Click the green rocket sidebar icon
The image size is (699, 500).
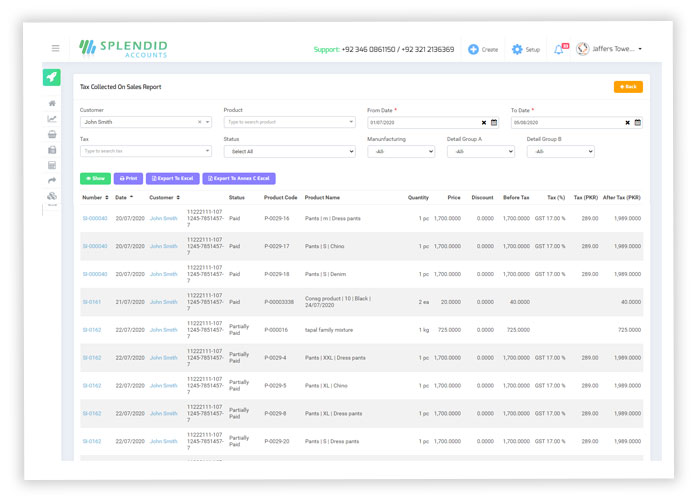(x=52, y=77)
